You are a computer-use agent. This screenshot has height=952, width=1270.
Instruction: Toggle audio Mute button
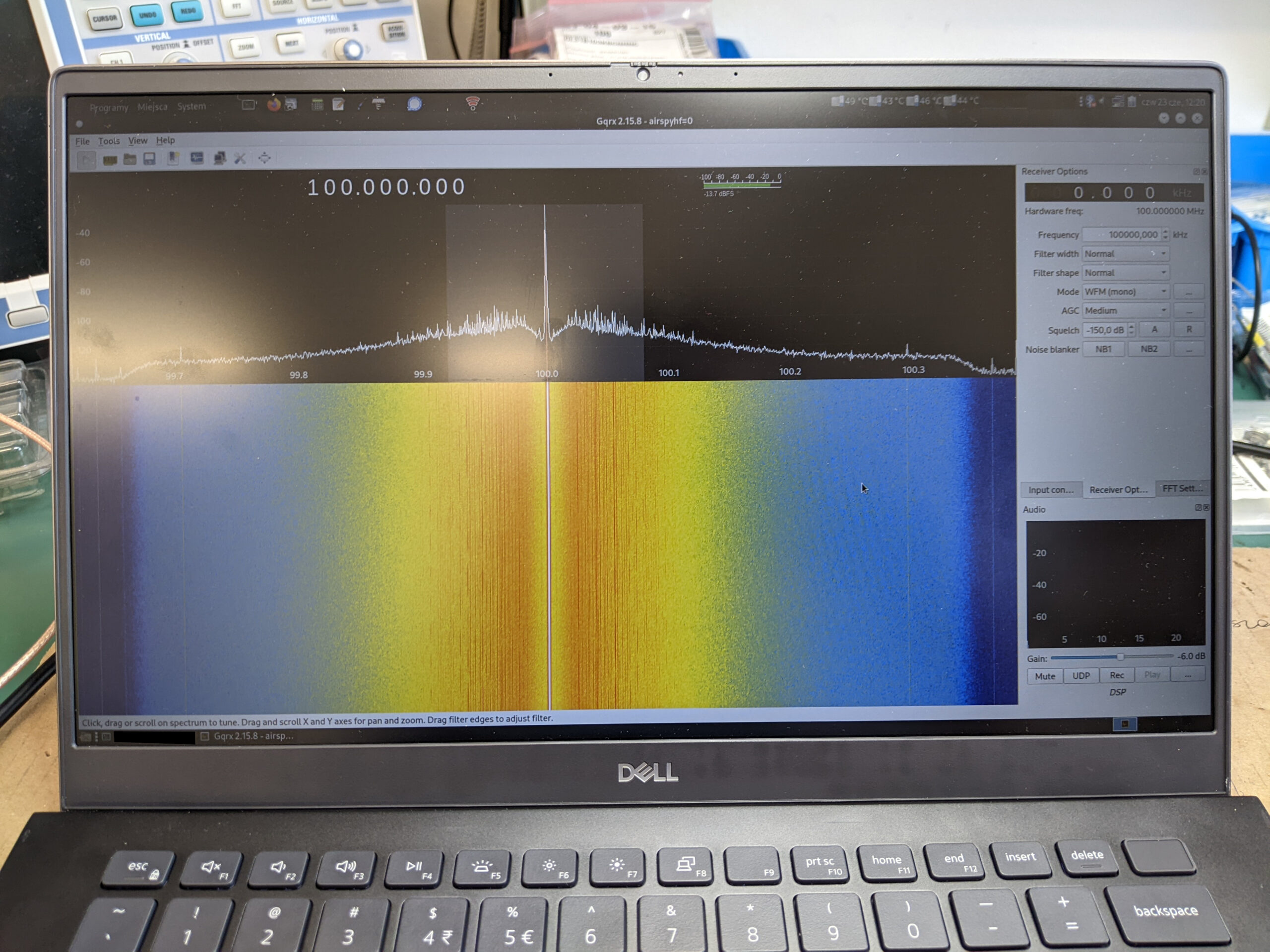tap(1044, 676)
